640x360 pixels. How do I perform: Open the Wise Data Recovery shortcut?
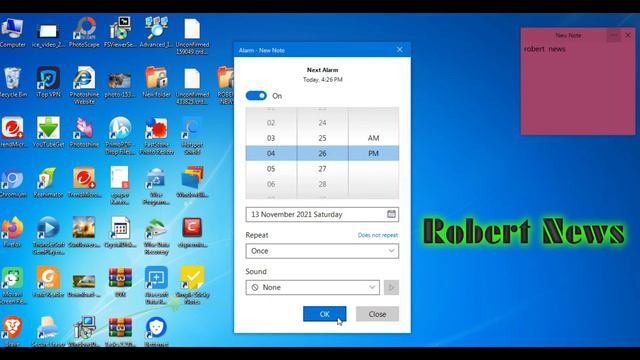click(x=156, y=235)
